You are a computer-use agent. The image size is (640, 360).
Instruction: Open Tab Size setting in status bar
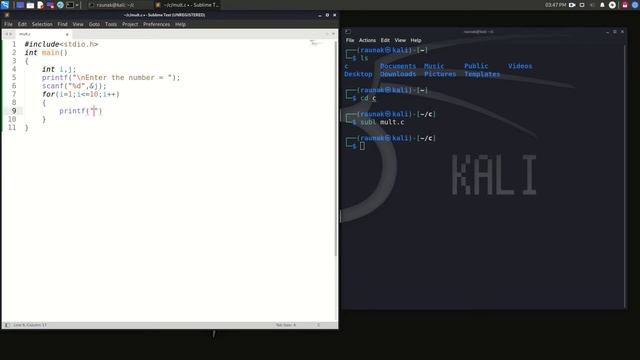[x=286, y=325]
